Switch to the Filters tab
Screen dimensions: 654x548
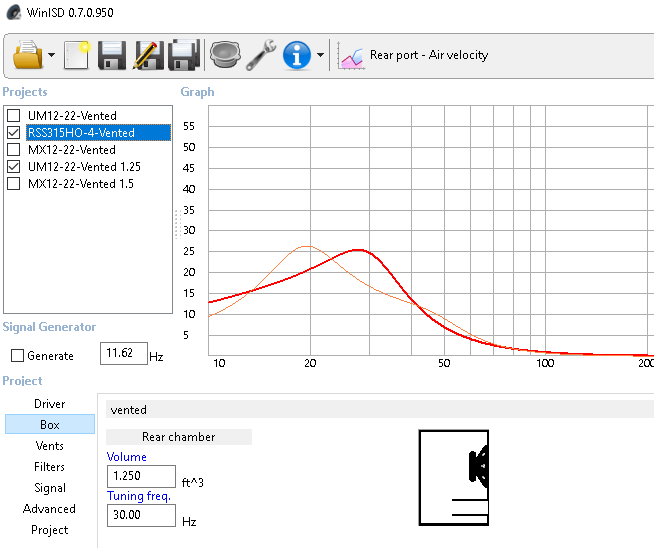pos(50,467)
